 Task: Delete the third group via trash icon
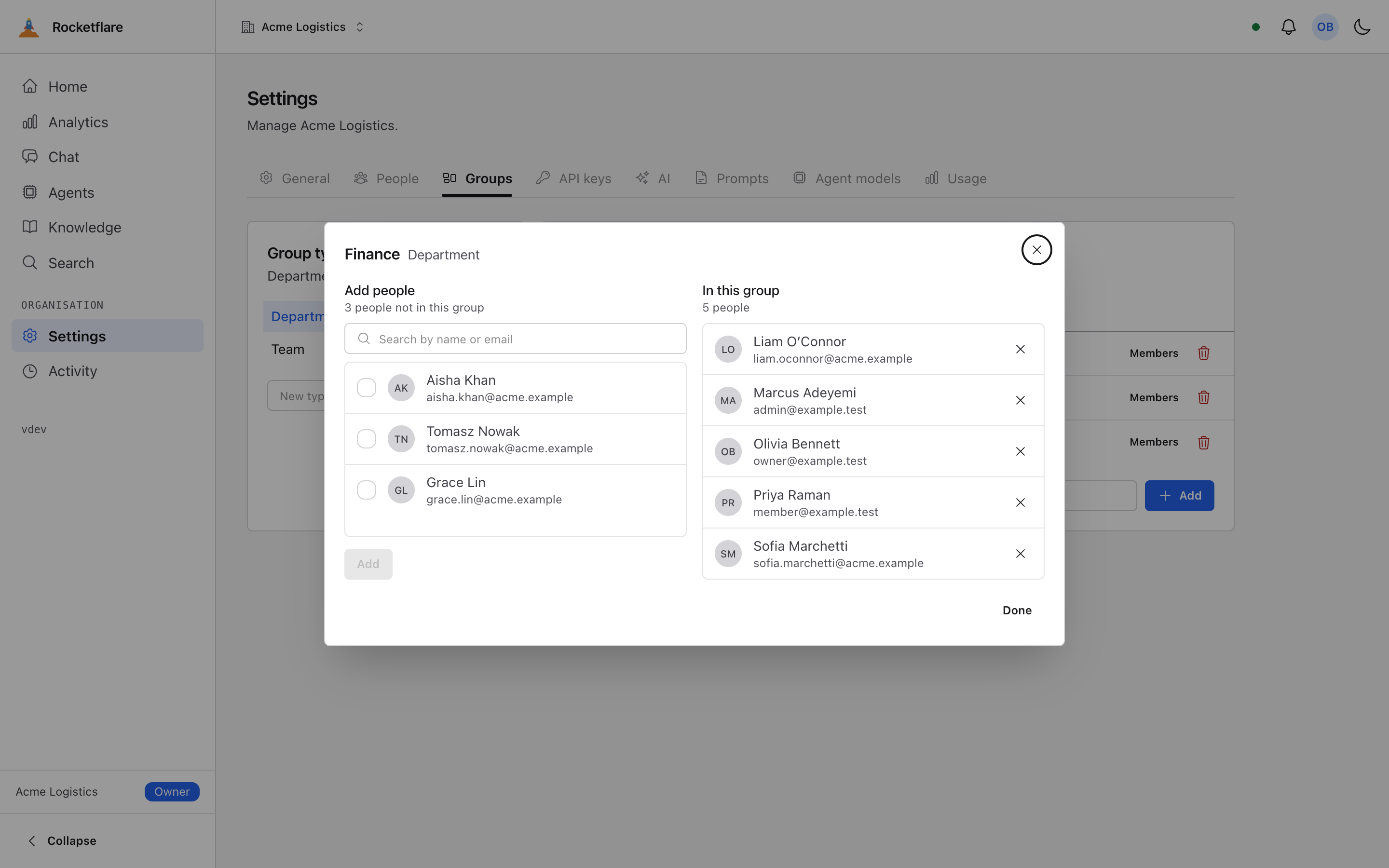tap(1204, 442)
